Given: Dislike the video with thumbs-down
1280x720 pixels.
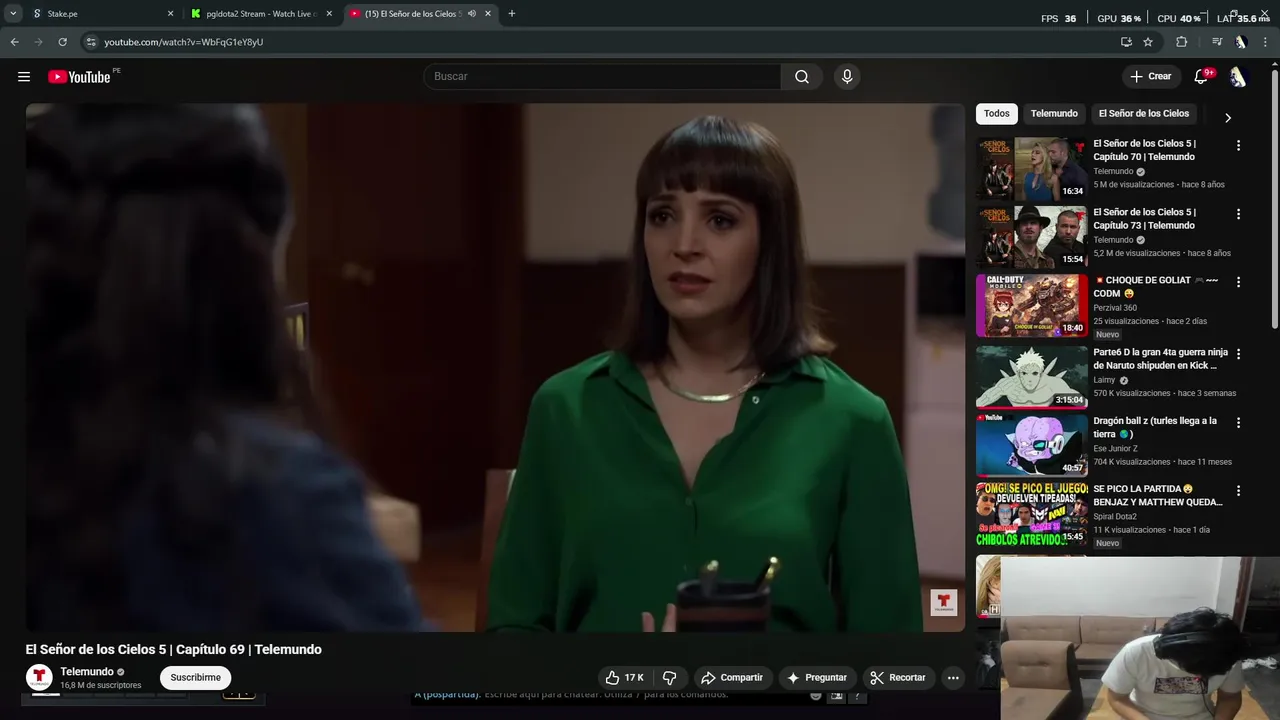Looking at the screenshot, I should click(669, 678).
